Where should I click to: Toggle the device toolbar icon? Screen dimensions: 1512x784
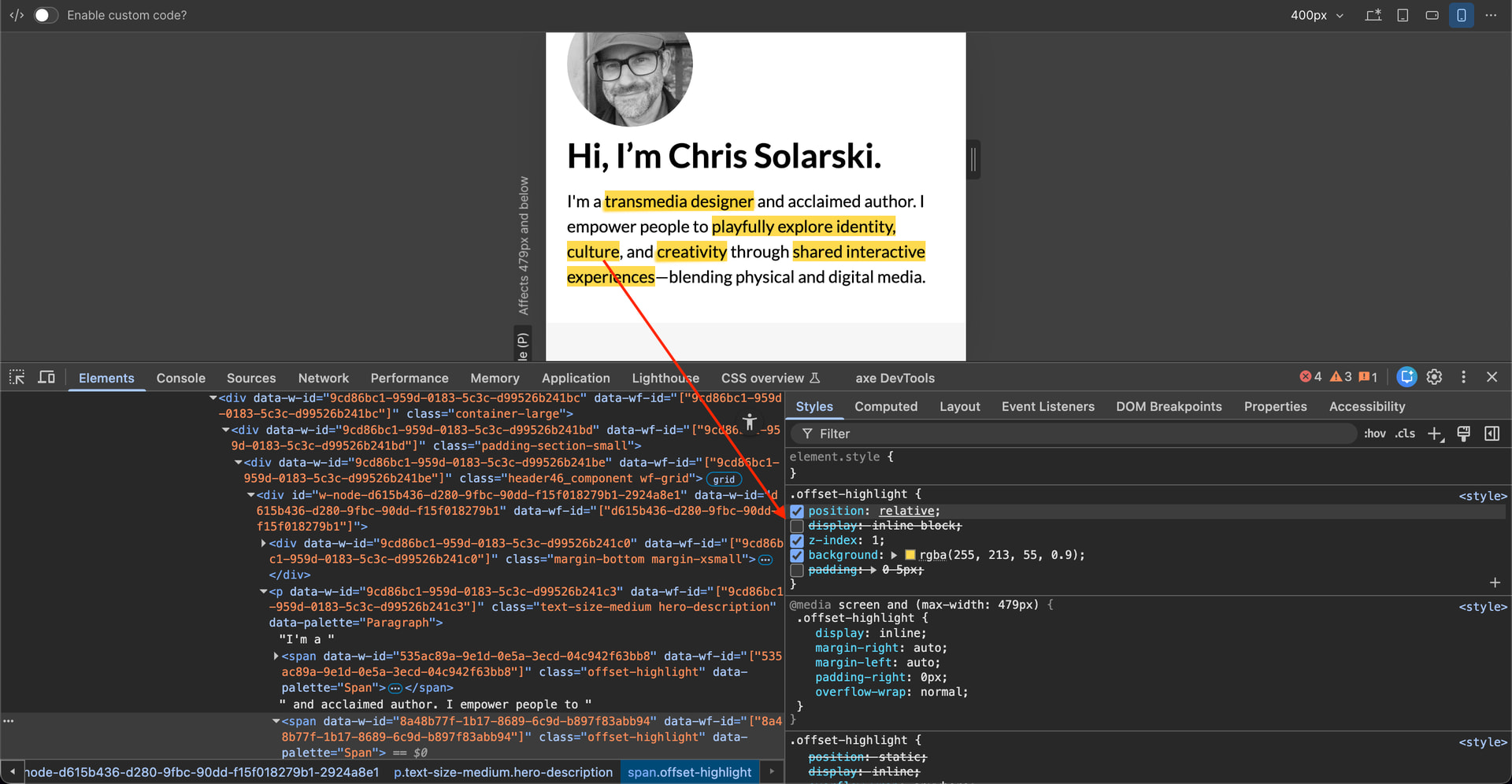(47, 378)
